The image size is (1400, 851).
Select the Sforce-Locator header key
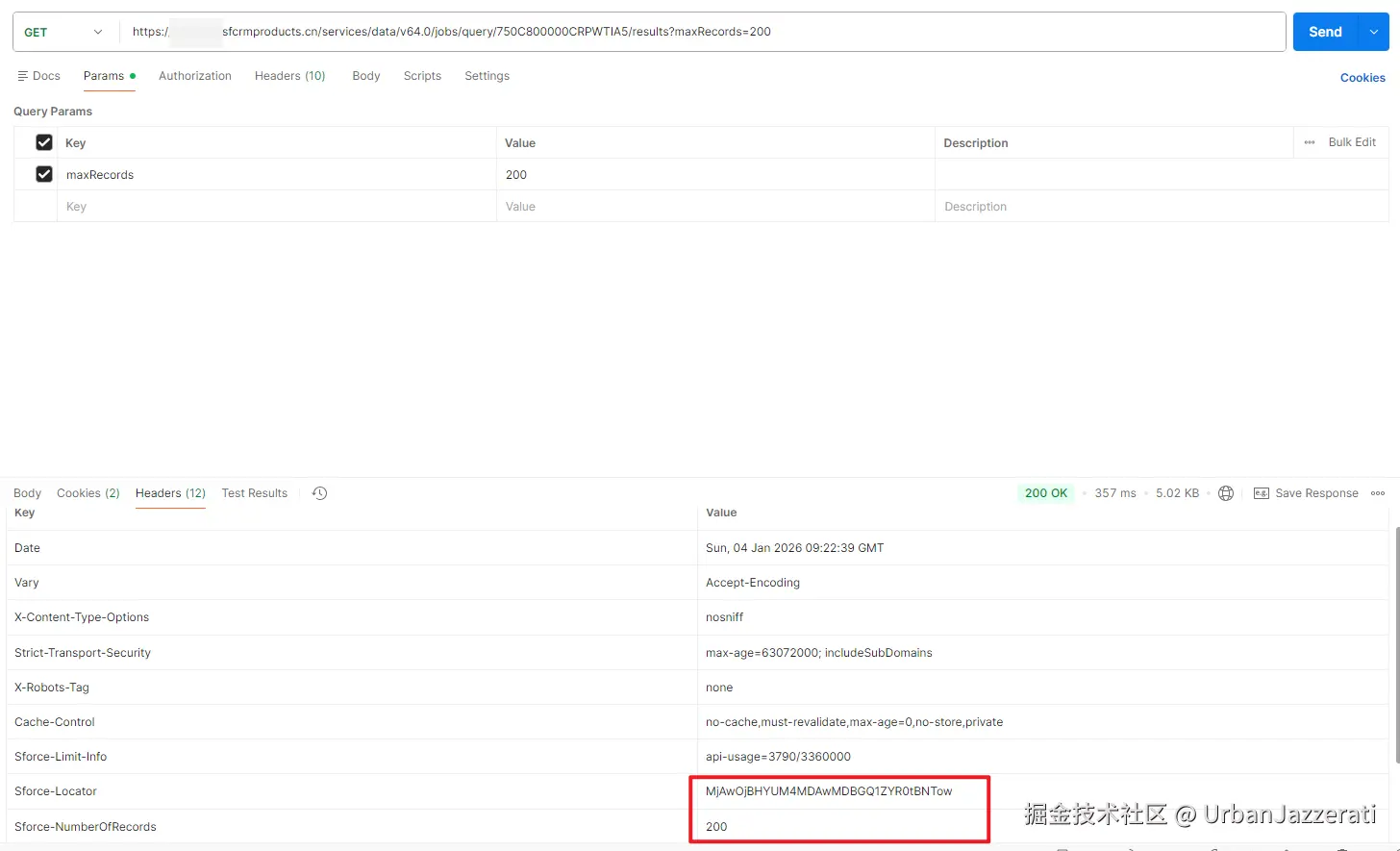click(56, 791)
